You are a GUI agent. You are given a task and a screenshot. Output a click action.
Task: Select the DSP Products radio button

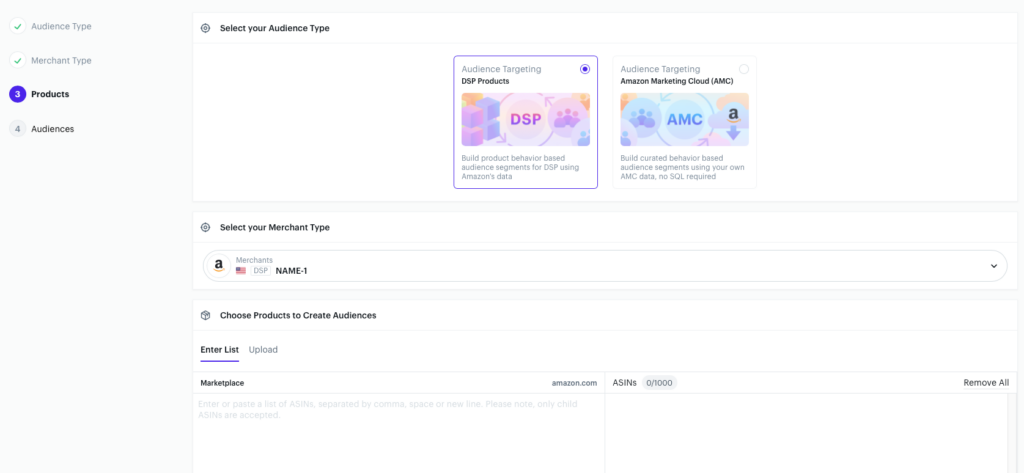(584, 69)
